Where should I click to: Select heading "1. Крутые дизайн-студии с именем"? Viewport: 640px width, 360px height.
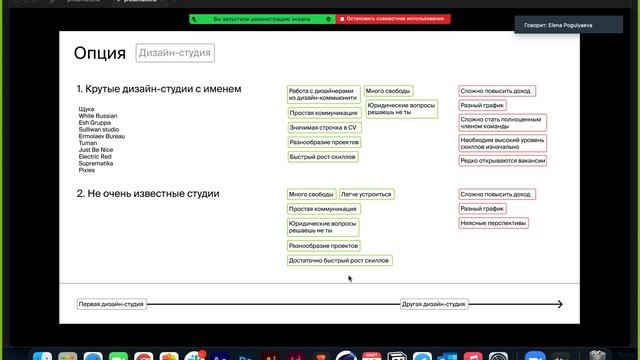159,89
